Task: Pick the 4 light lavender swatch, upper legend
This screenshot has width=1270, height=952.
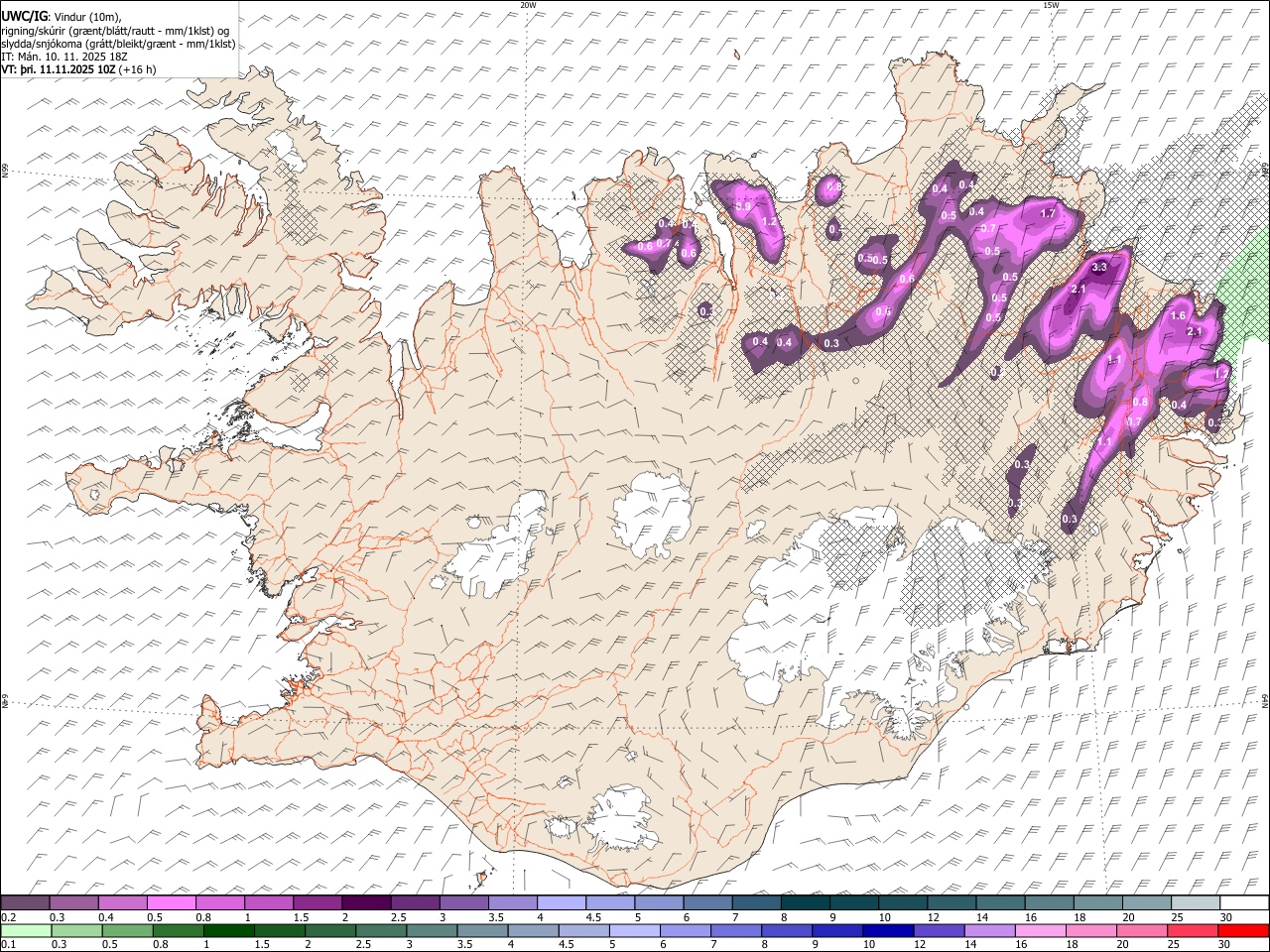Action: (x=561, y=903)
